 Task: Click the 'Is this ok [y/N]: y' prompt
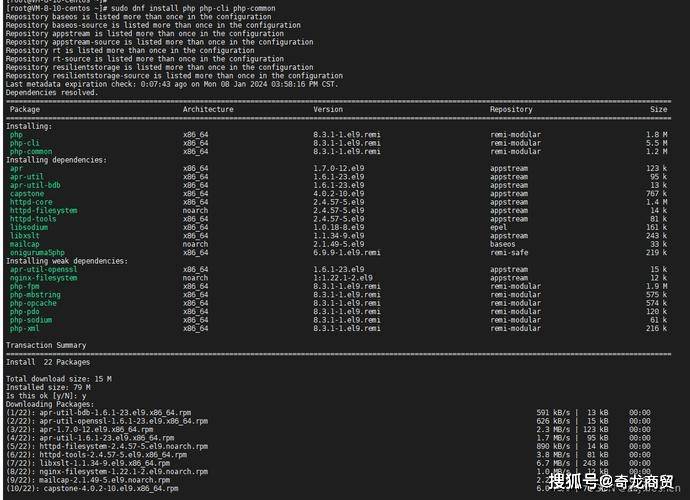click(46, 396)
